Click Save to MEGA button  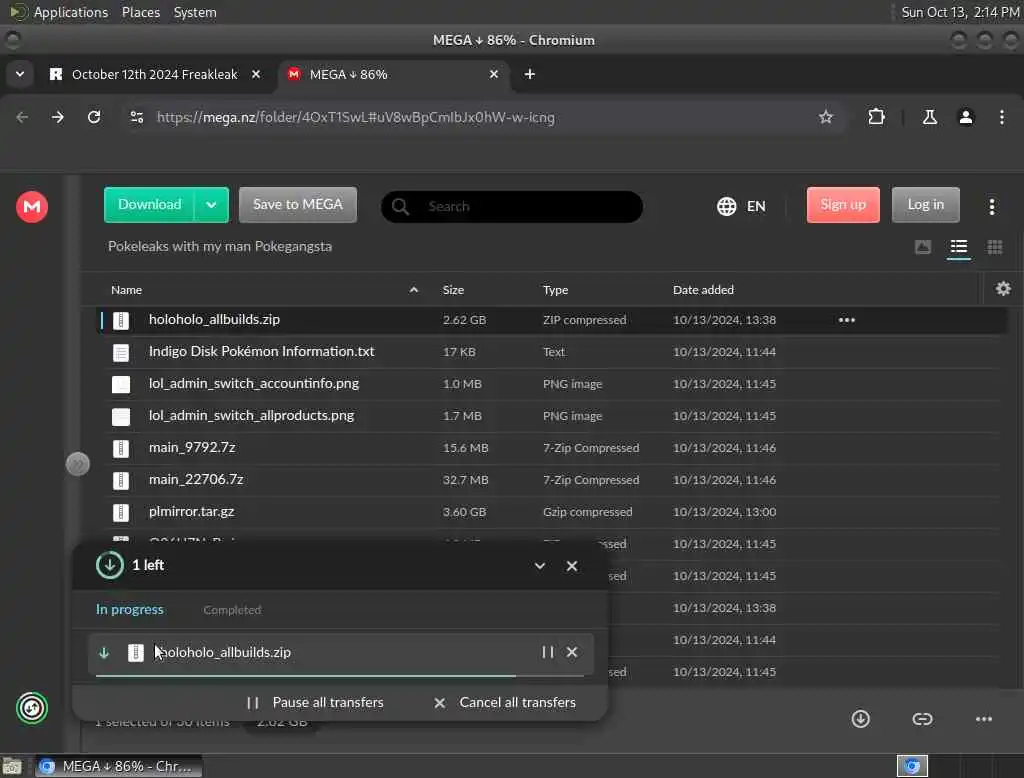298,204
